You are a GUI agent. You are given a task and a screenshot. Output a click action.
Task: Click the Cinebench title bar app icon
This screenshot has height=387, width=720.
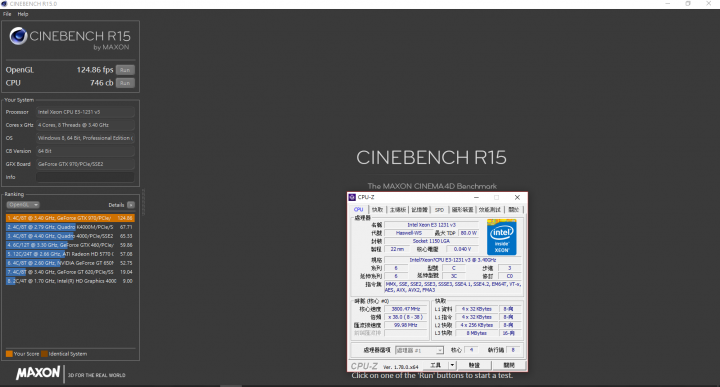[4, 4]
